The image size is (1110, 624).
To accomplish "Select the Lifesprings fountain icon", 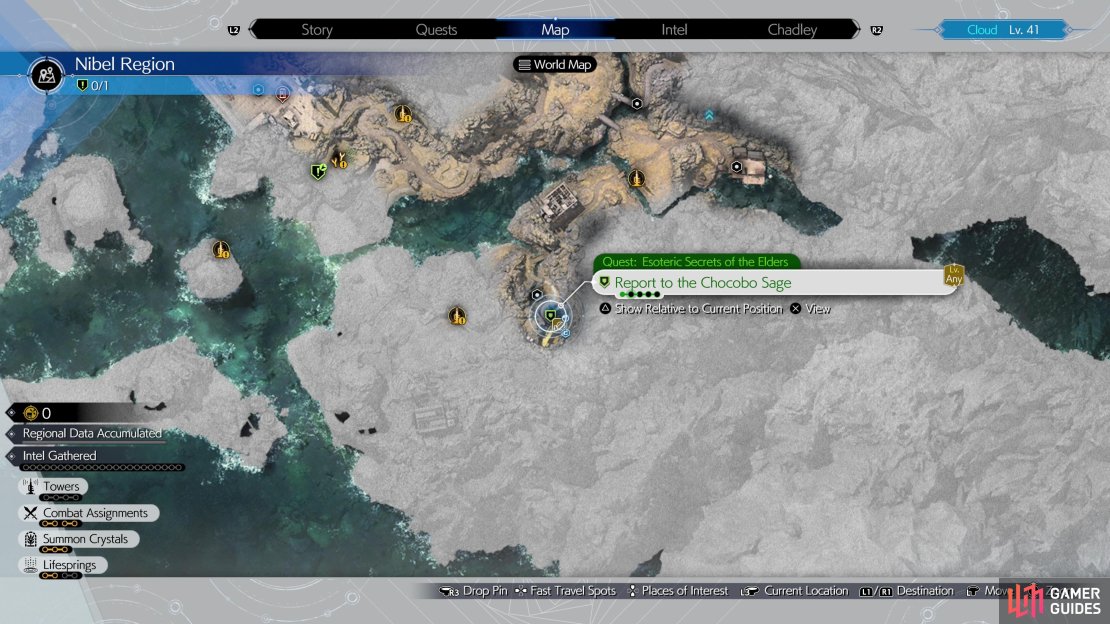I will point(30,565).
